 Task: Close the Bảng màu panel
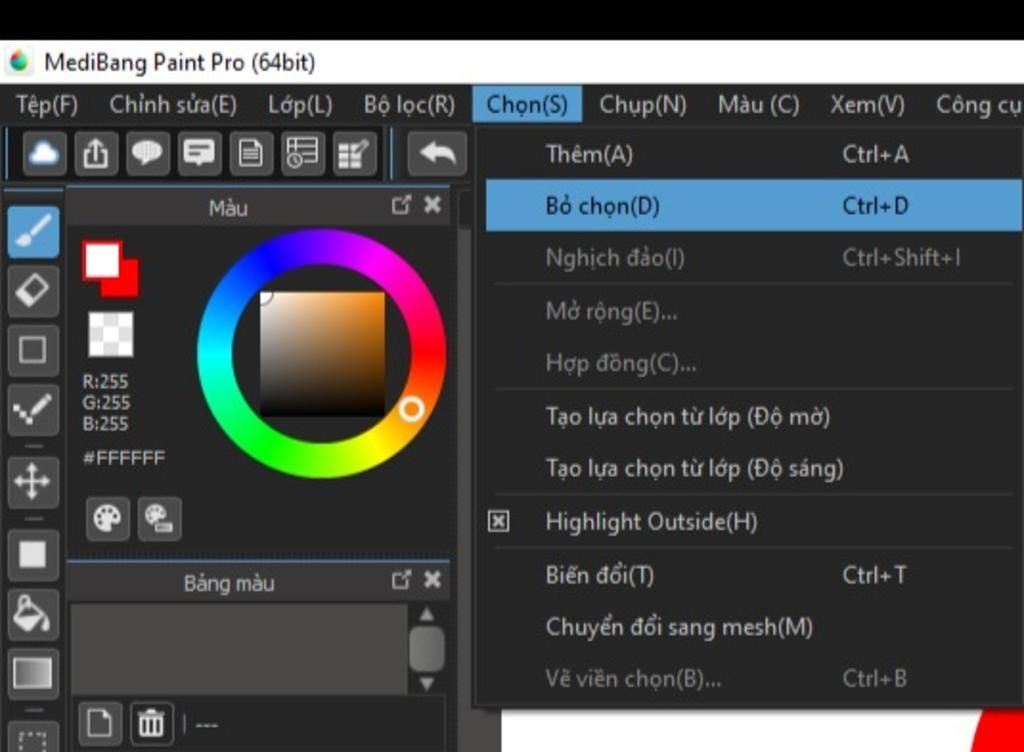coord(432,580)
